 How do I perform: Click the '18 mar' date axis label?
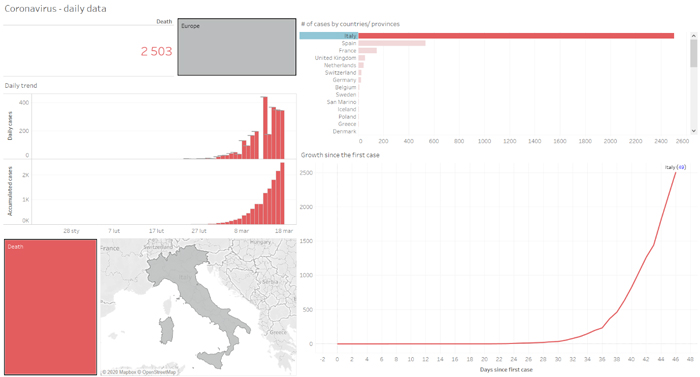point(284,231)
